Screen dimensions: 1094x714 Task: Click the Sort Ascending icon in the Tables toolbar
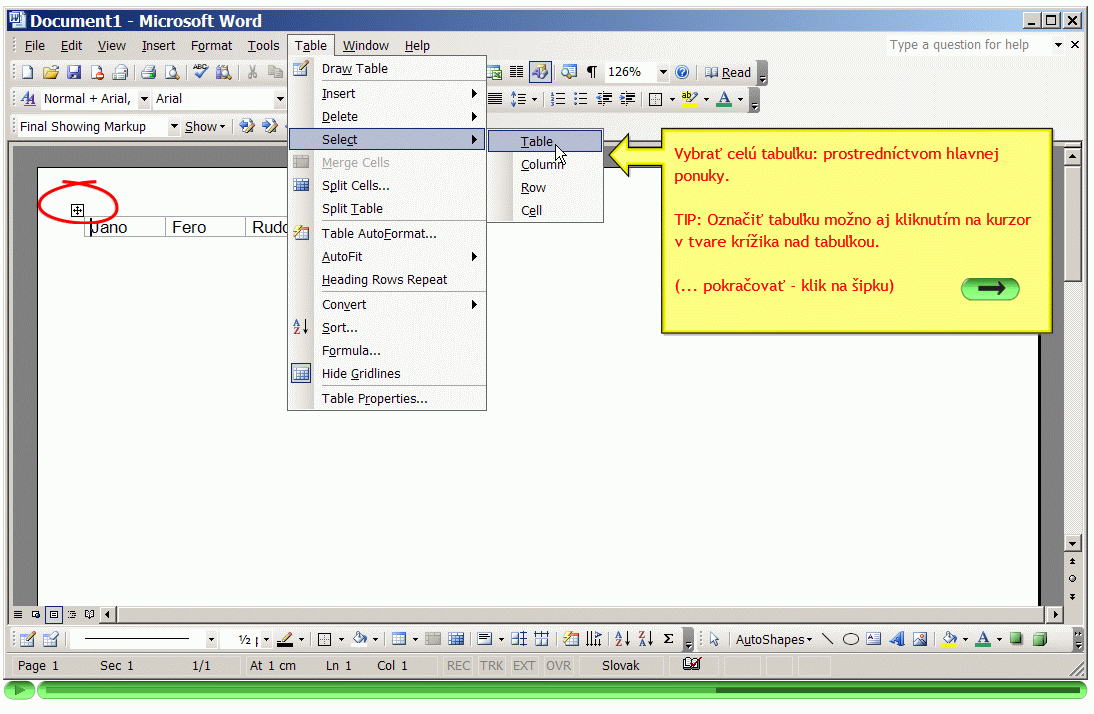(x=622, y=639)
